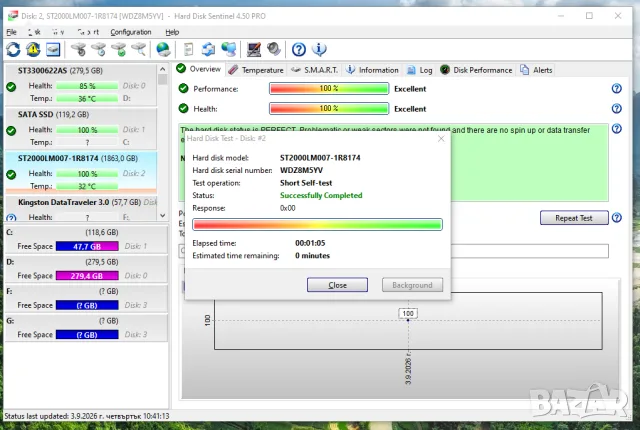Click the Performance 100 % gradient bar

(329, 89)
